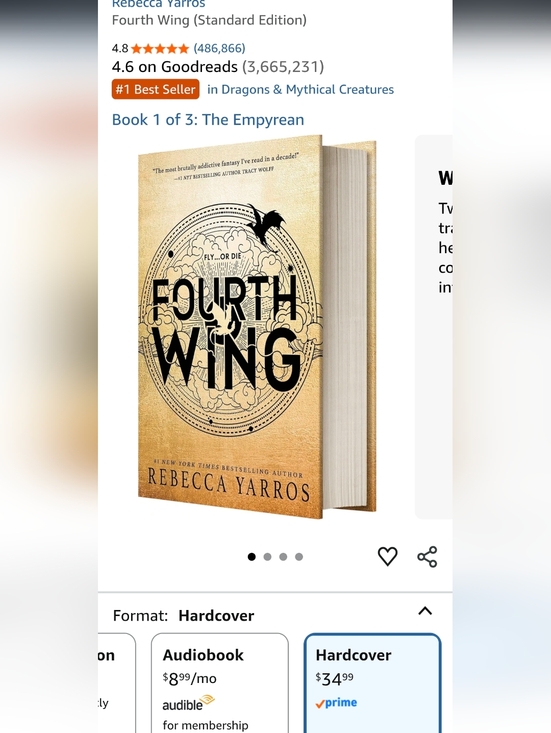Tap the #1 Best Seller badge
Screen dimensions: 551x733
[155, 89]
